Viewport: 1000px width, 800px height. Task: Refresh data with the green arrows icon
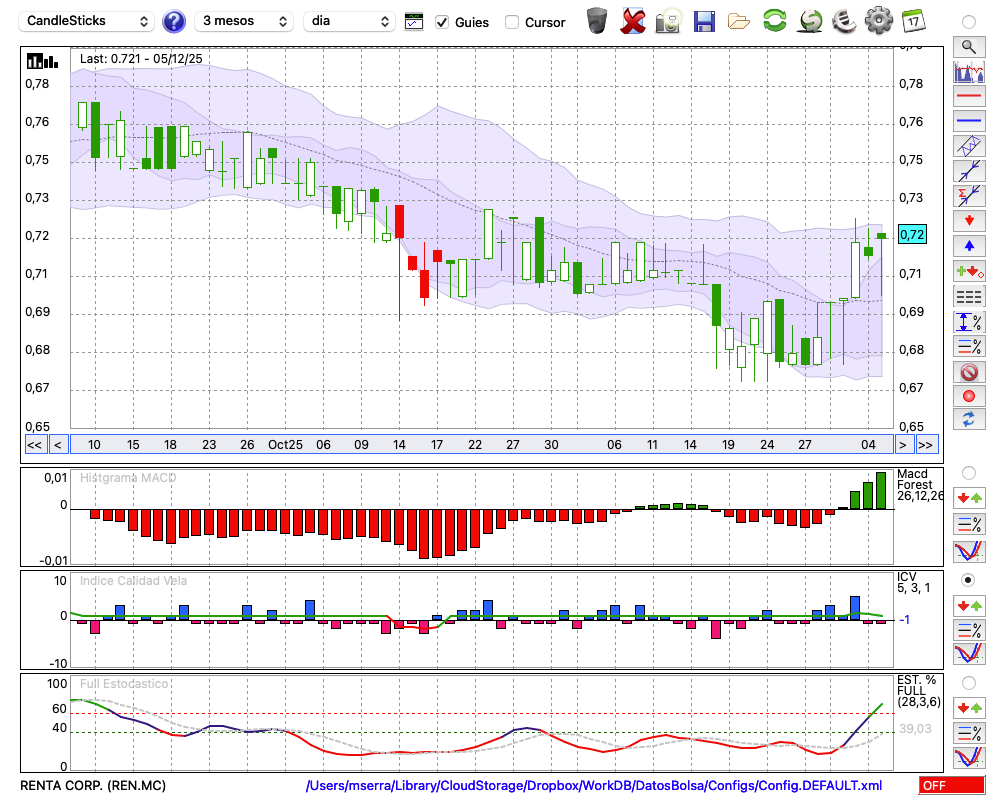(x=775, y=20)
